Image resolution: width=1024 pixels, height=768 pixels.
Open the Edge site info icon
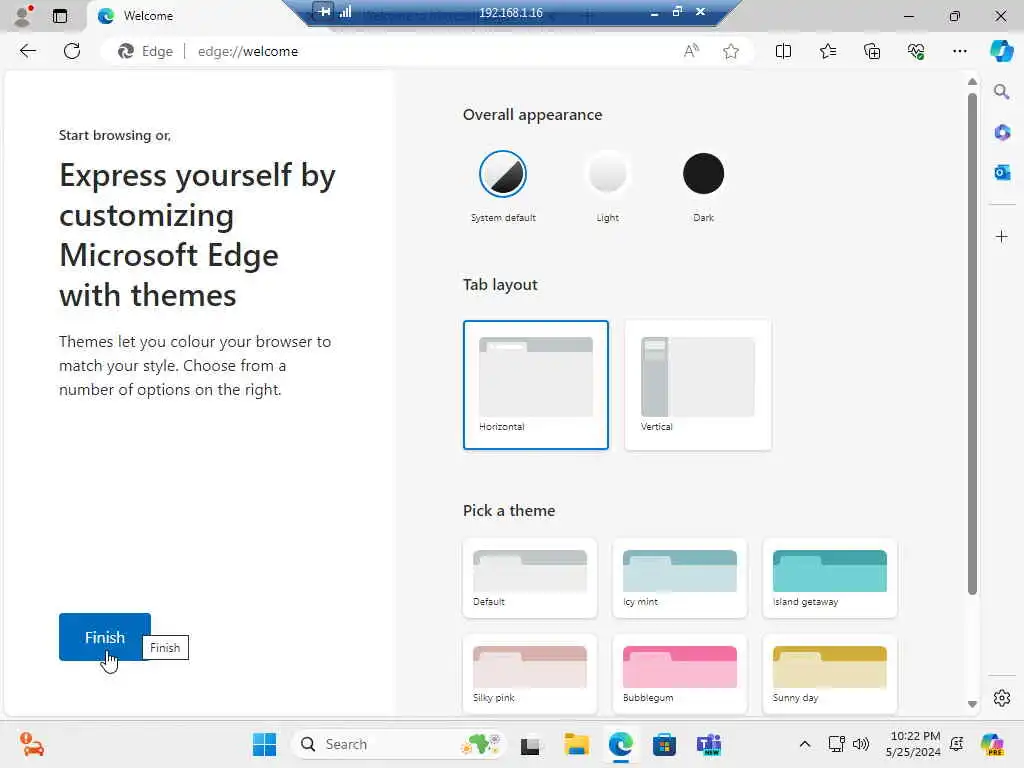click(x=144, y=51)
